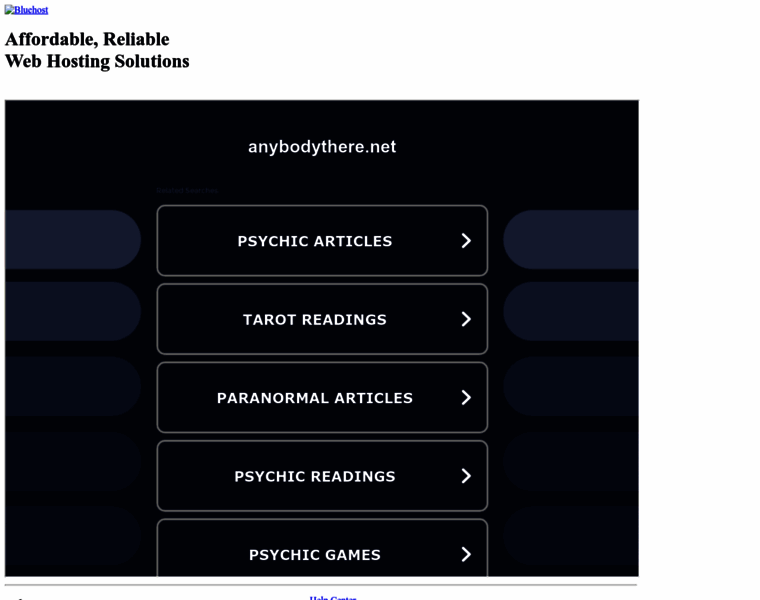Click the 'Affordable, Reliable' heading line

(x=87, y=39)
